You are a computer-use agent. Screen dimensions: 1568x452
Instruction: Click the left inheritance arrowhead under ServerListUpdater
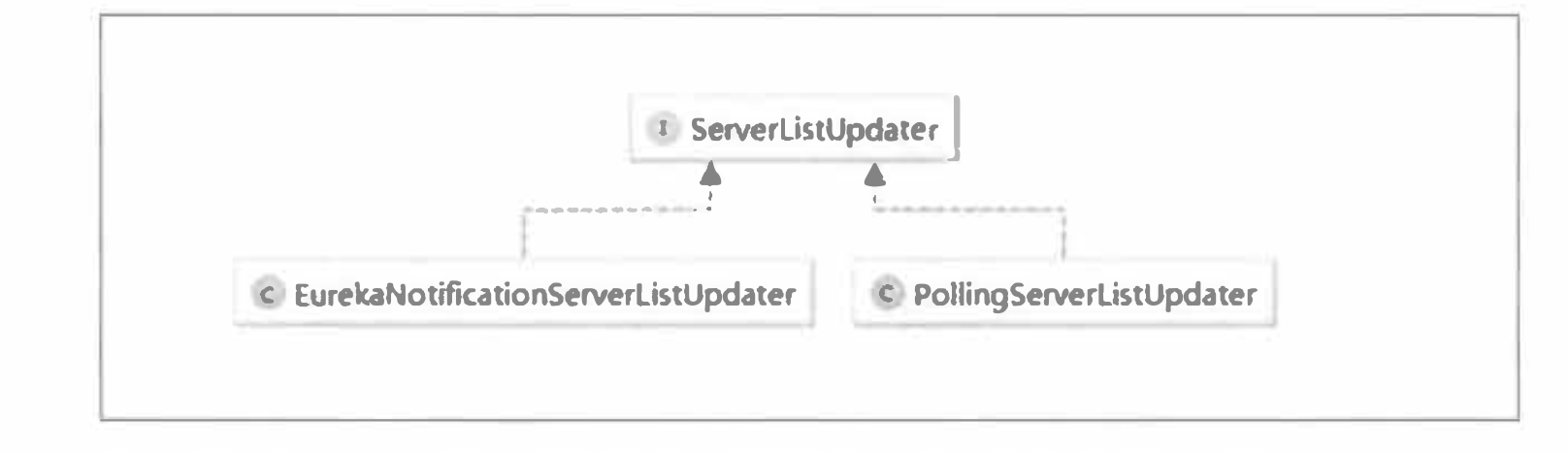click(711, 174)
